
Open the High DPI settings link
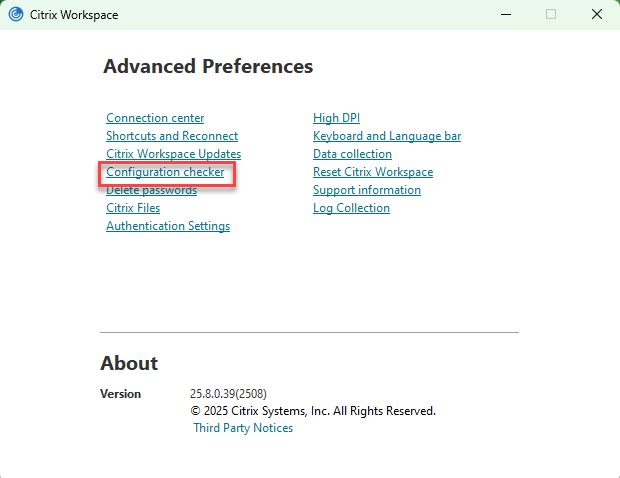336,118
